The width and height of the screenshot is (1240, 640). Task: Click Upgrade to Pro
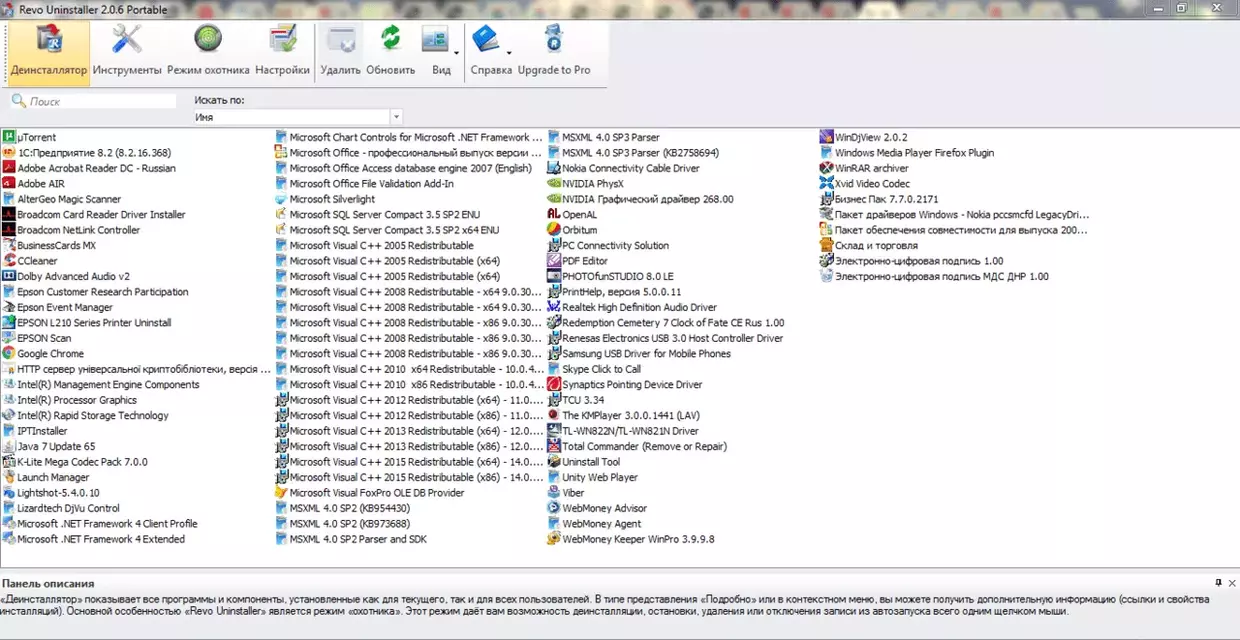(x=553, y=52)
